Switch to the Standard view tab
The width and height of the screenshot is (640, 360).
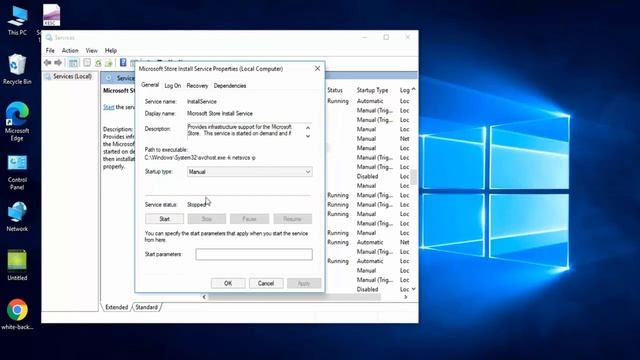147,307
